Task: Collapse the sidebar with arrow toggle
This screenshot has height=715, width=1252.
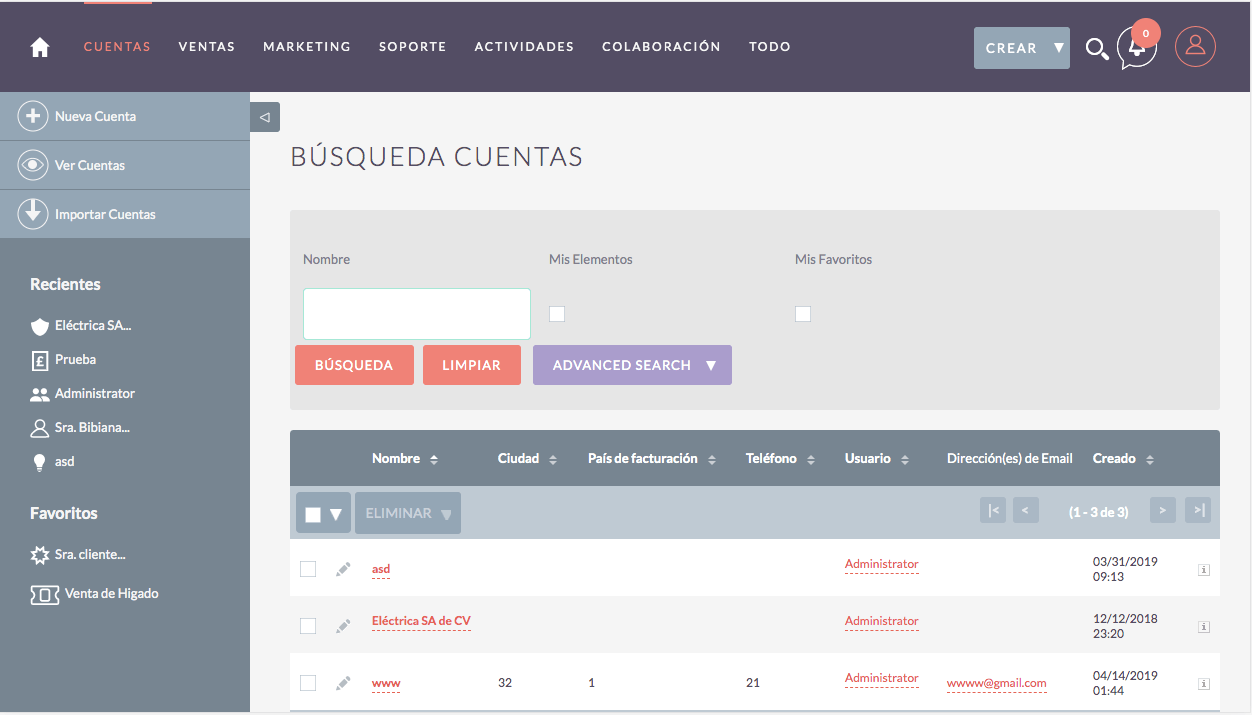Action: pos(265,117)
